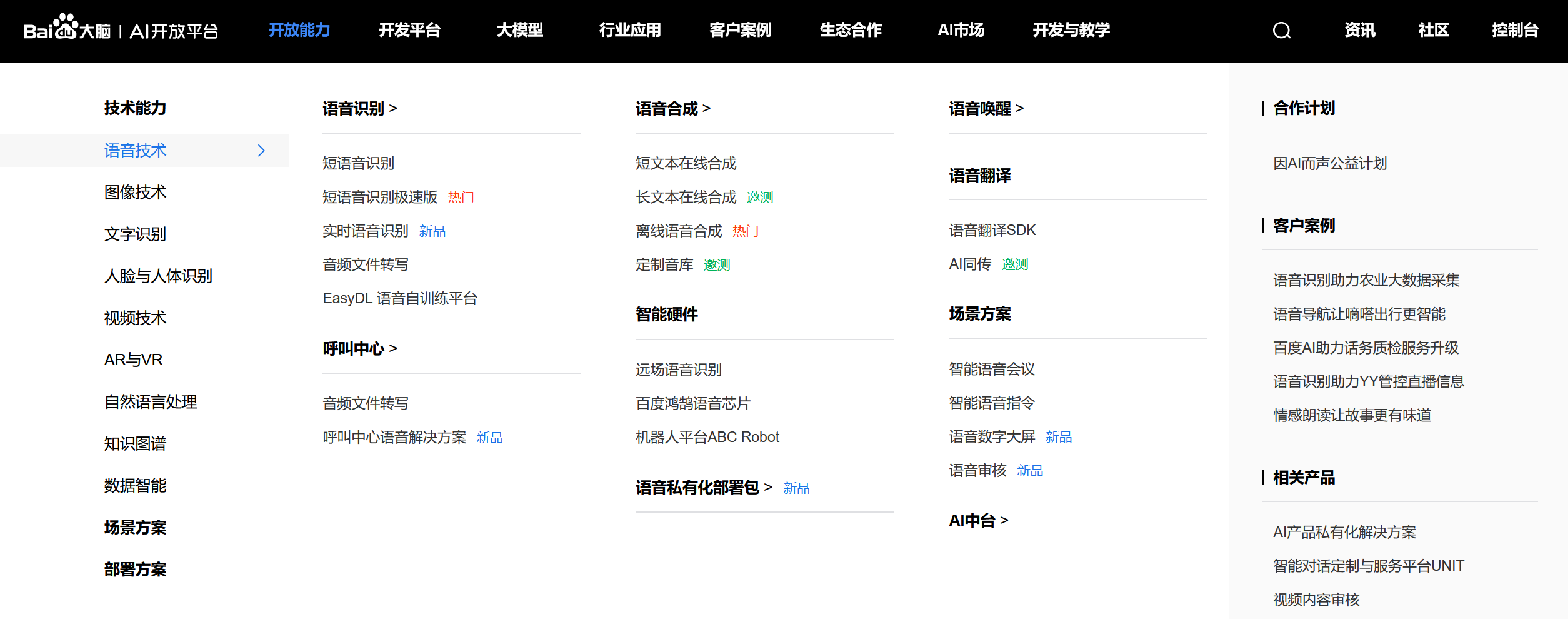The image size is (1568, 619).
Task: Select 图像技术 in the sidebar
Action: pyautogui.click(x=135, y=193)
